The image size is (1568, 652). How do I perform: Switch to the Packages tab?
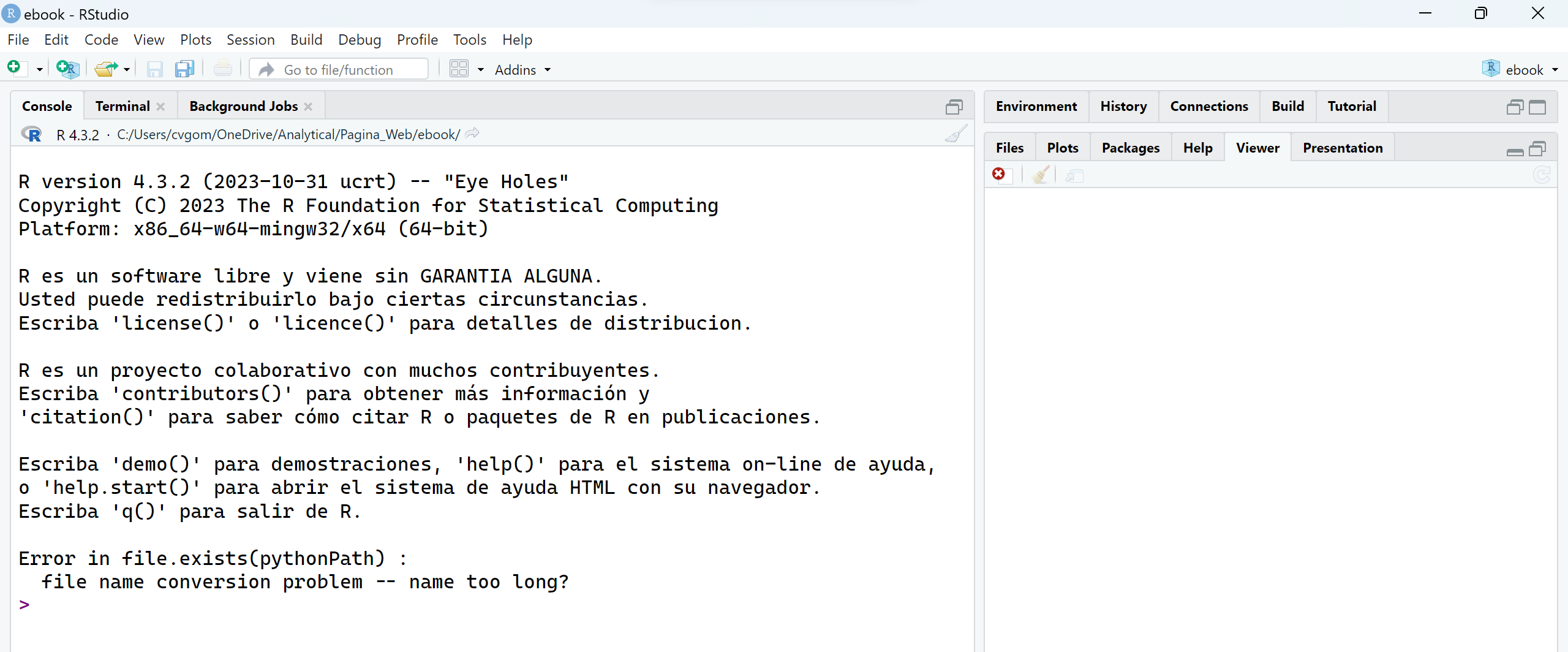coord(1130,148)
